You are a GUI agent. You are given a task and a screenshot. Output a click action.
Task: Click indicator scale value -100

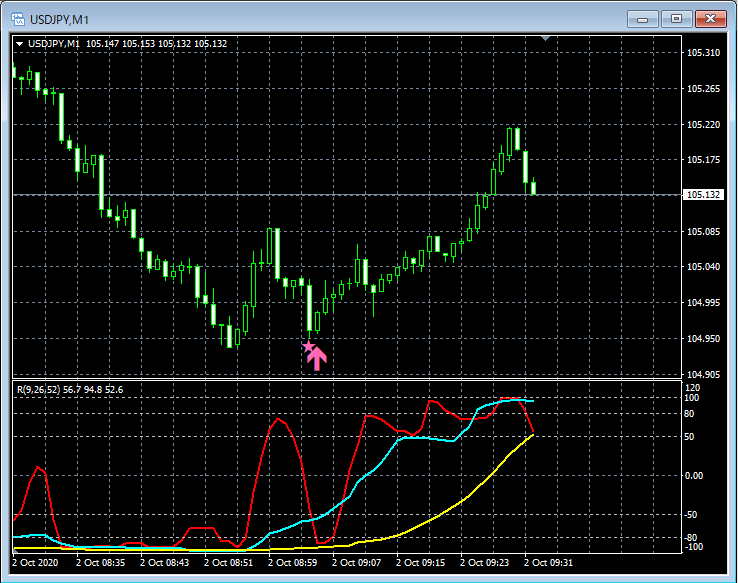pyautogui.click(x=693, y=547)
